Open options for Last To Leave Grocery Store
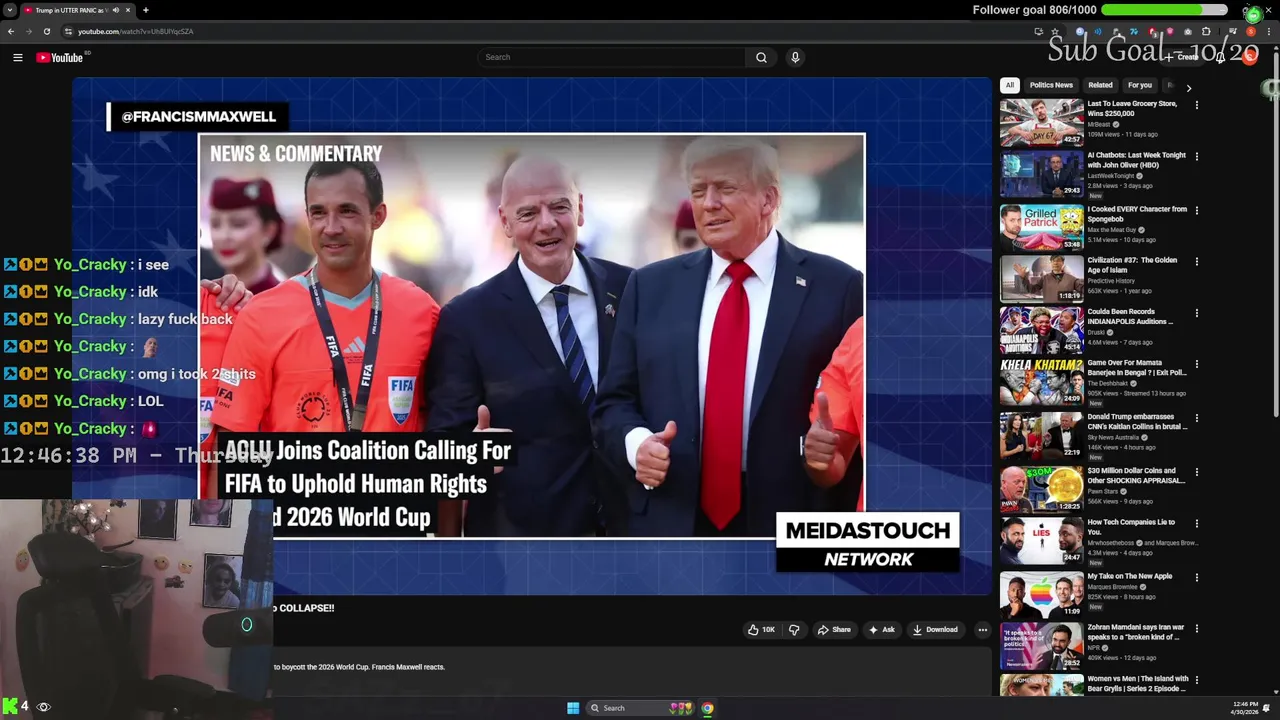Screen dimensions: 1280x720 (1196, 104)
